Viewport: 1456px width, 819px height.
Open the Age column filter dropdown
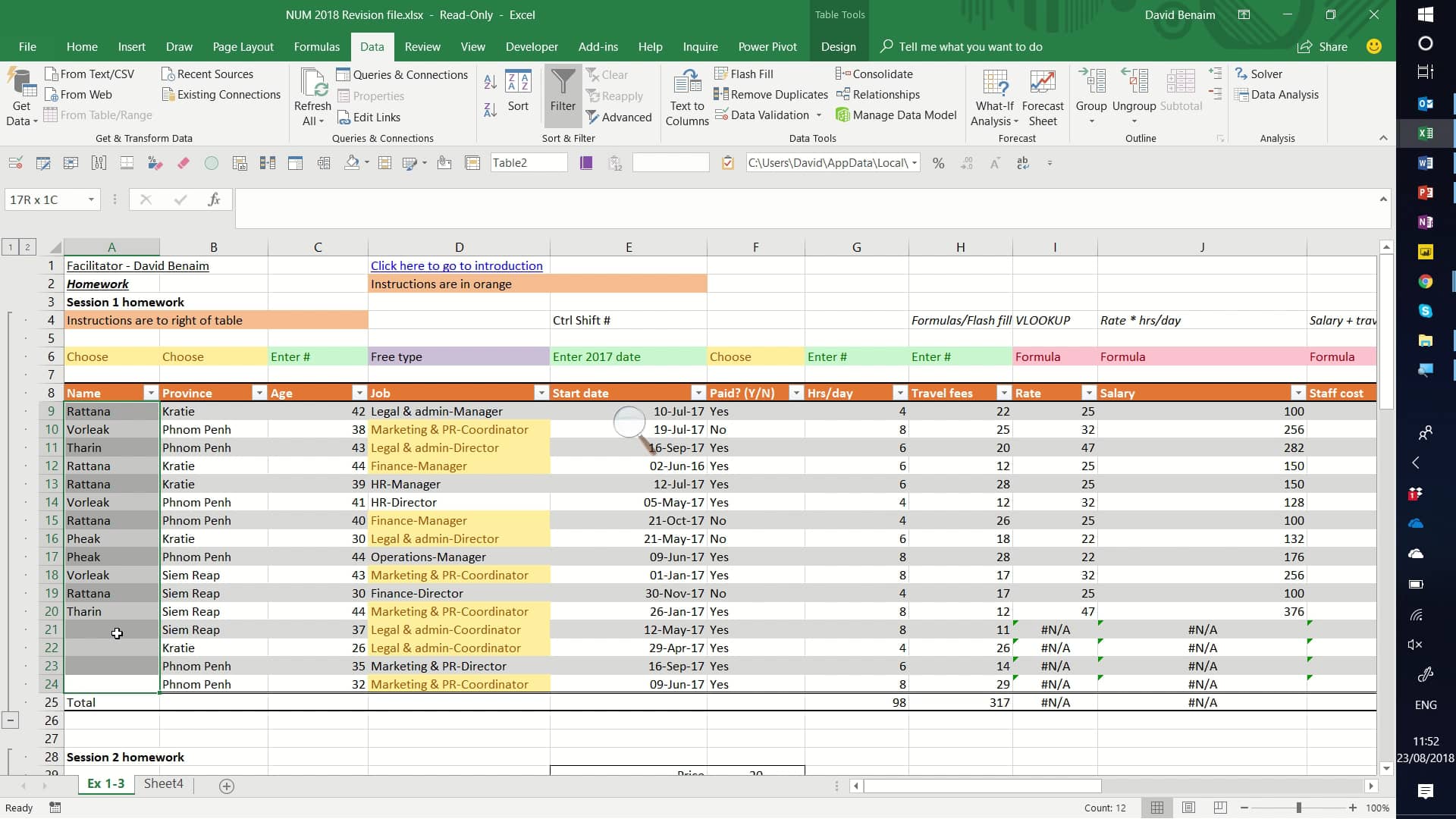coord(359,393)
